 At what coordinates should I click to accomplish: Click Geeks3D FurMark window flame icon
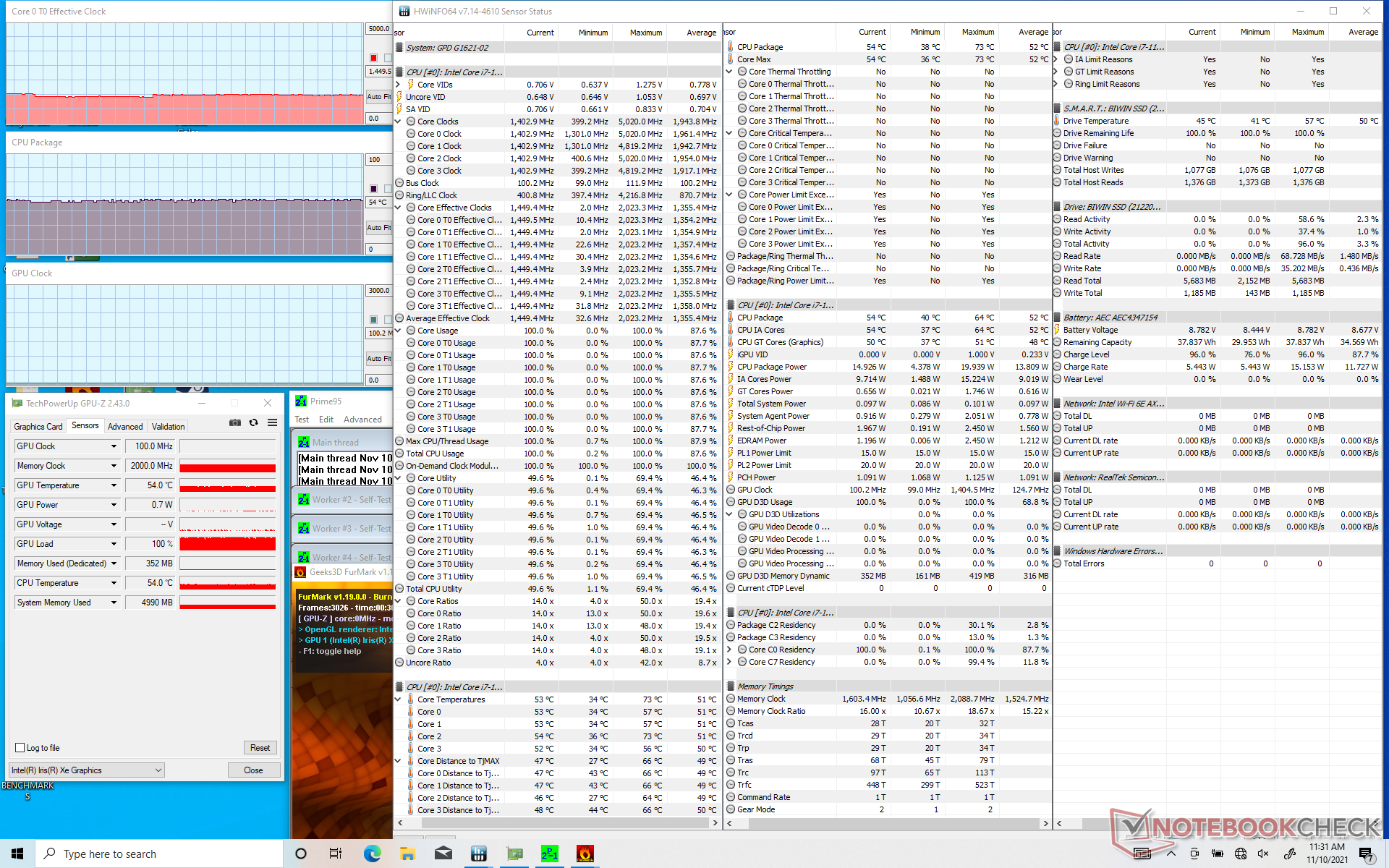pos(300,572)
